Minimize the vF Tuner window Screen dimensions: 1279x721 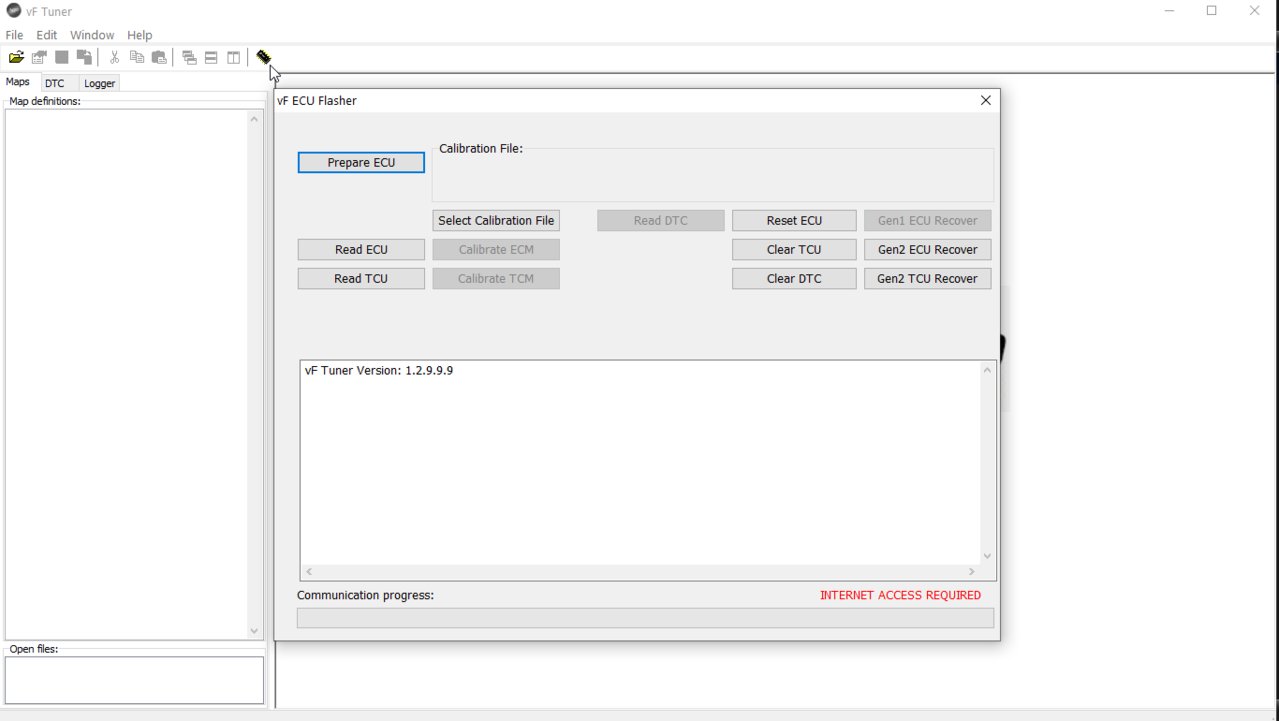pos(1170,11)
